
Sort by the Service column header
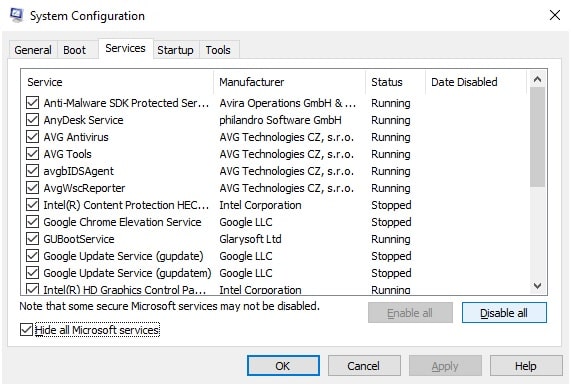pyautogui.click(x=118, y=82)
